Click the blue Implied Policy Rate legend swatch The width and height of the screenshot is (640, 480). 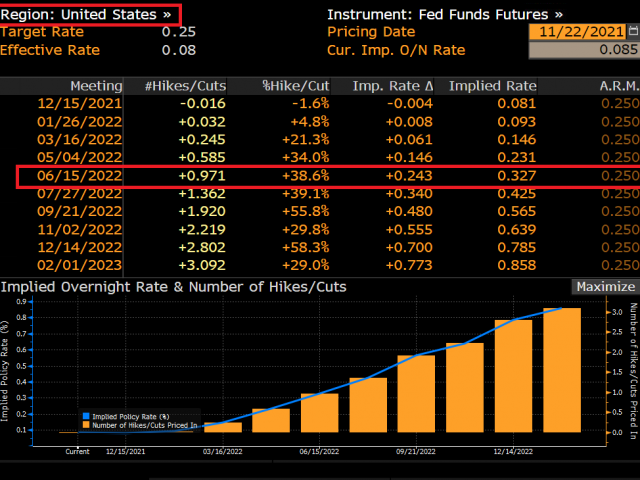86,415
